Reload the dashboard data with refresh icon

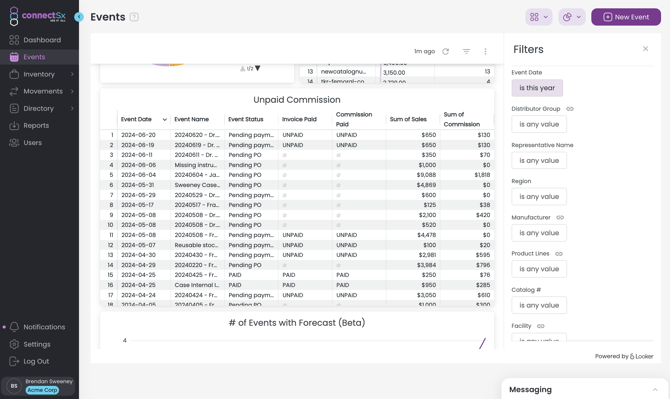pyautogui.click(x=446, y=51)
